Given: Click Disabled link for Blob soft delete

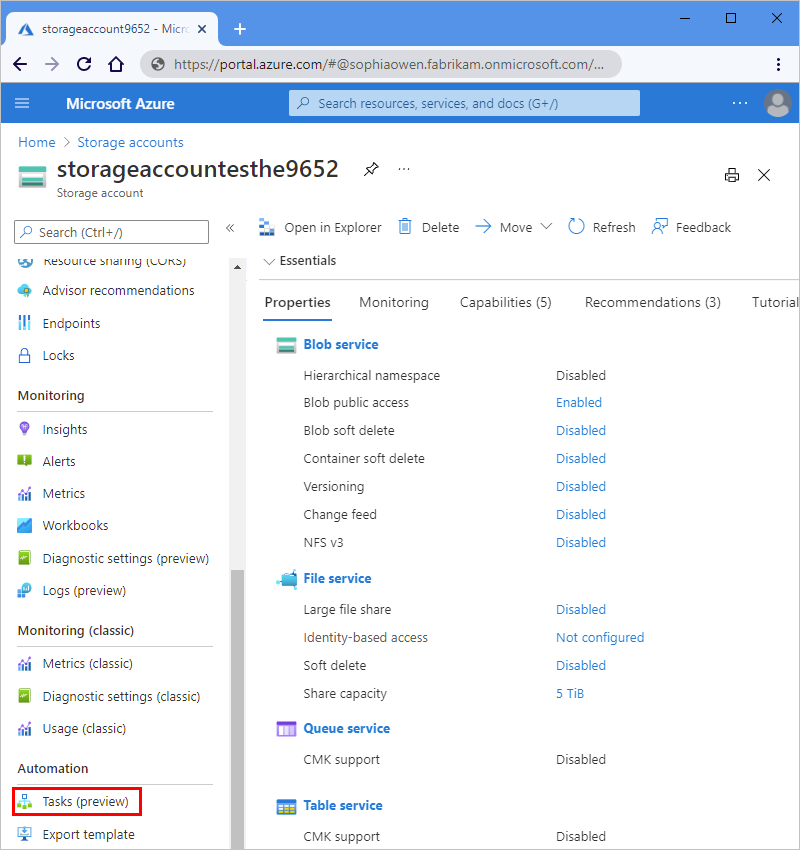Looking at the screenshot, I should pyautogui.click(x=581, y=430).
